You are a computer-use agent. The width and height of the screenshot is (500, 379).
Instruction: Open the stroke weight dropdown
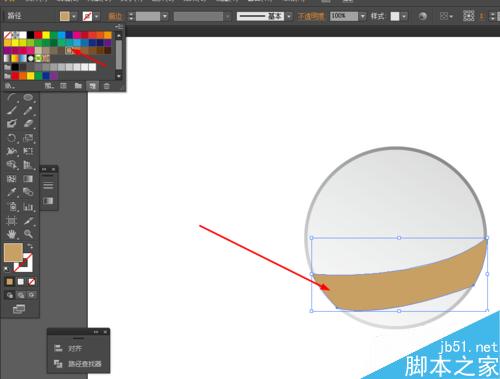(165, 16)
